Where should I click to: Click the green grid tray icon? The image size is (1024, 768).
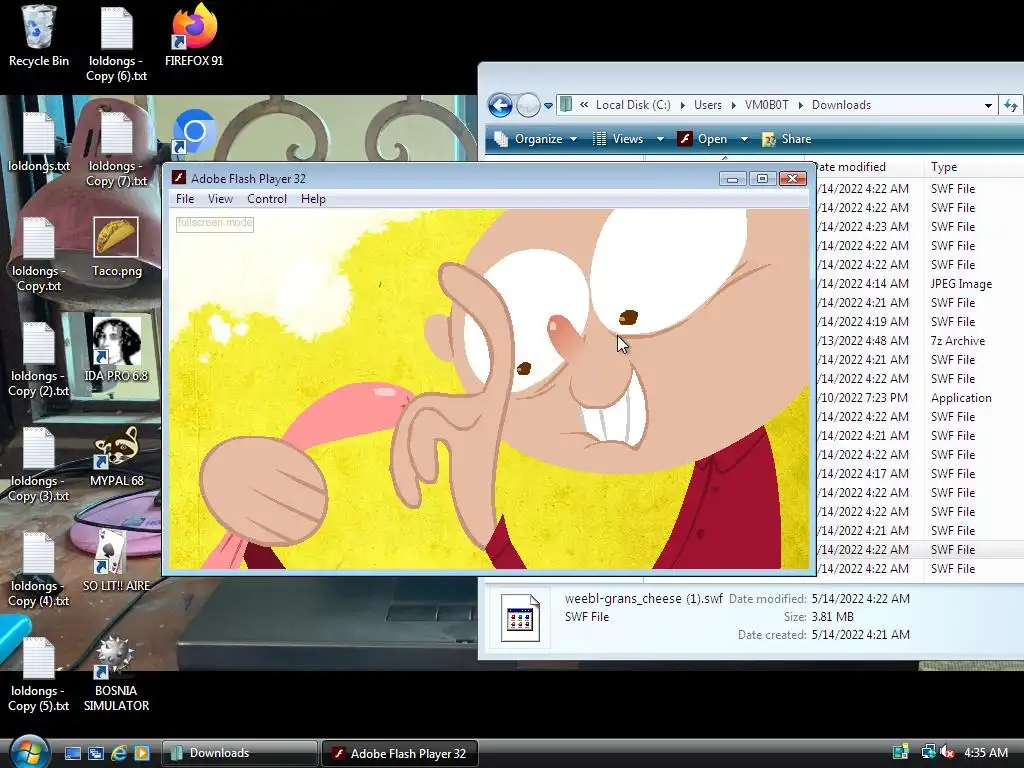pos(901,752)
